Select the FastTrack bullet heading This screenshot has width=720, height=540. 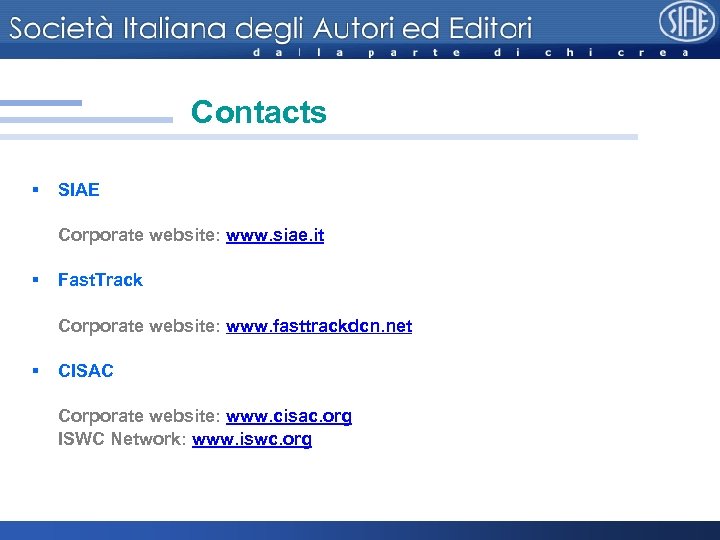pyautogui.click(x=100, y=280)
